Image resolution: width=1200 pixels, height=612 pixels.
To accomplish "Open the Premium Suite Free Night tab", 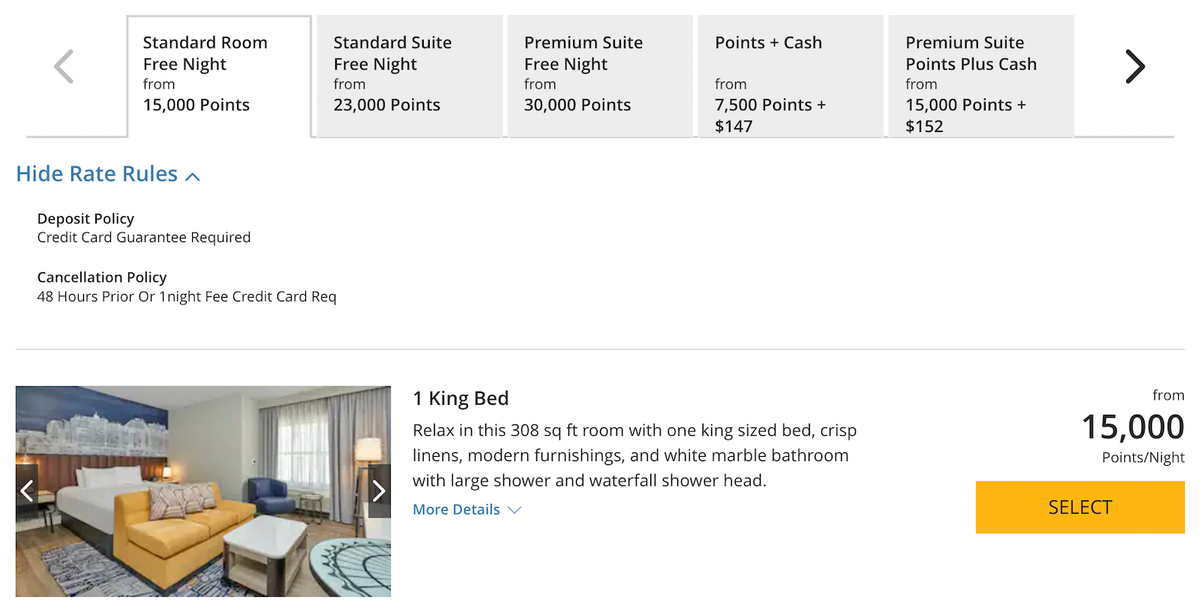I will [600, 75].
